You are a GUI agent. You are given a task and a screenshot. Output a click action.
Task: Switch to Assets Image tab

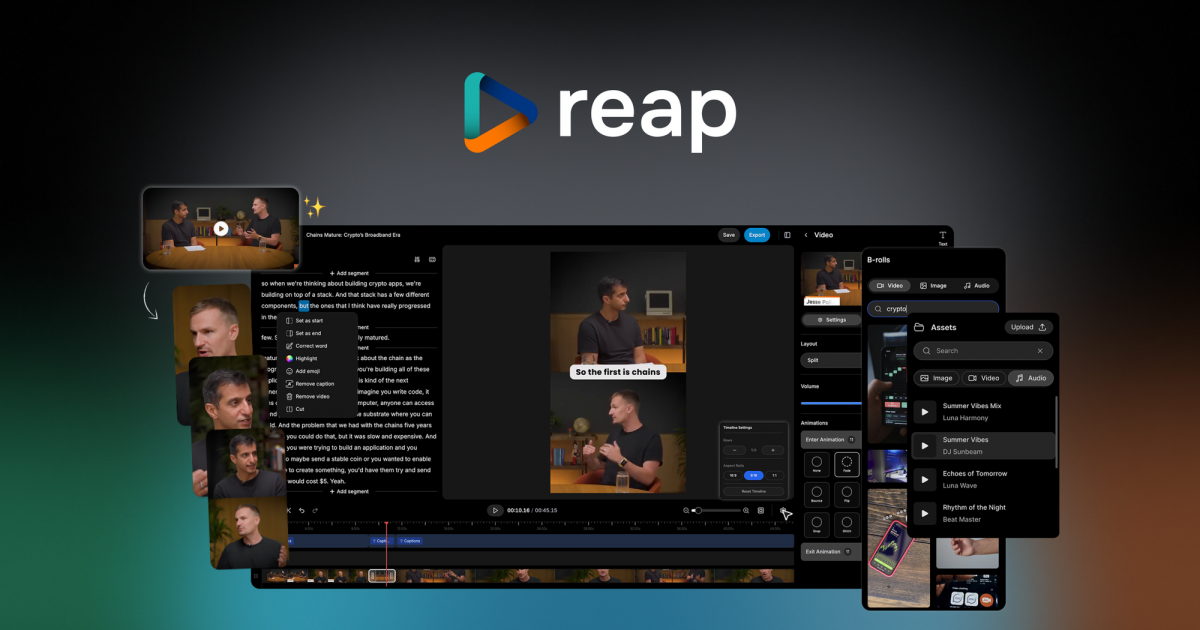[x=936, y=378]
